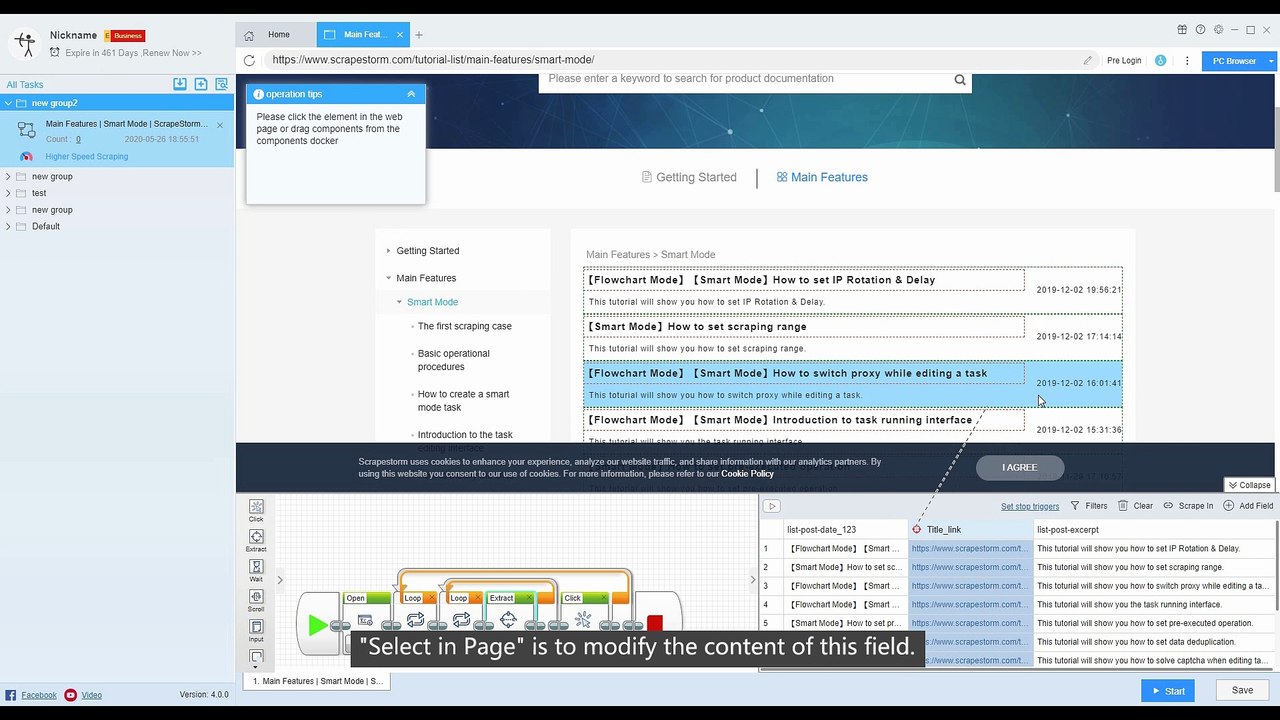Expand the test group folder
Viewport: 1280px width, 720px height.
pos(8,193)
